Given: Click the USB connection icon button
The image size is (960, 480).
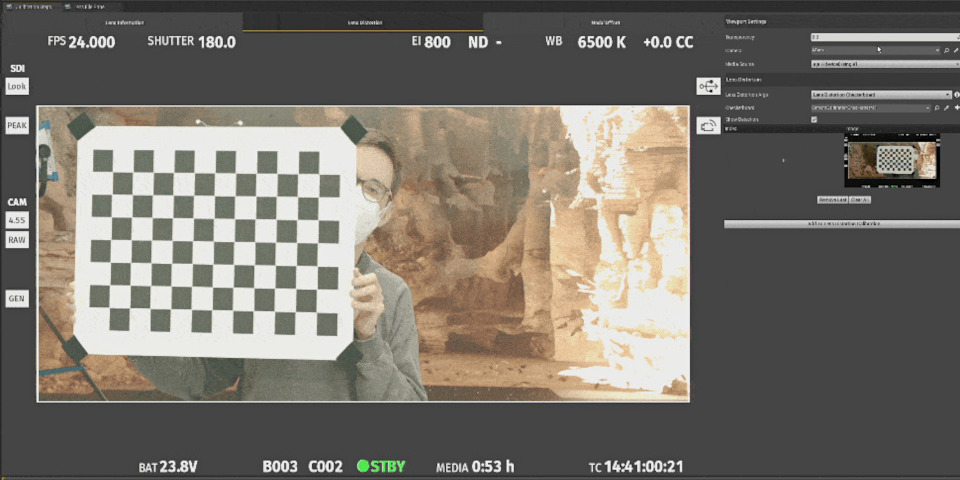Looking at the screenshot, I should (x=709, y=87).
